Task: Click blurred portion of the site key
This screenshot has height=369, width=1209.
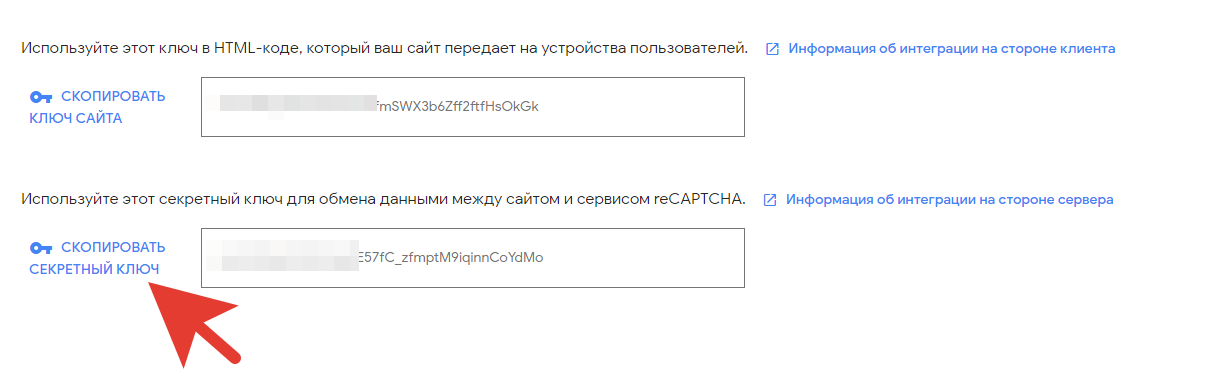Action: click(297, 106)
